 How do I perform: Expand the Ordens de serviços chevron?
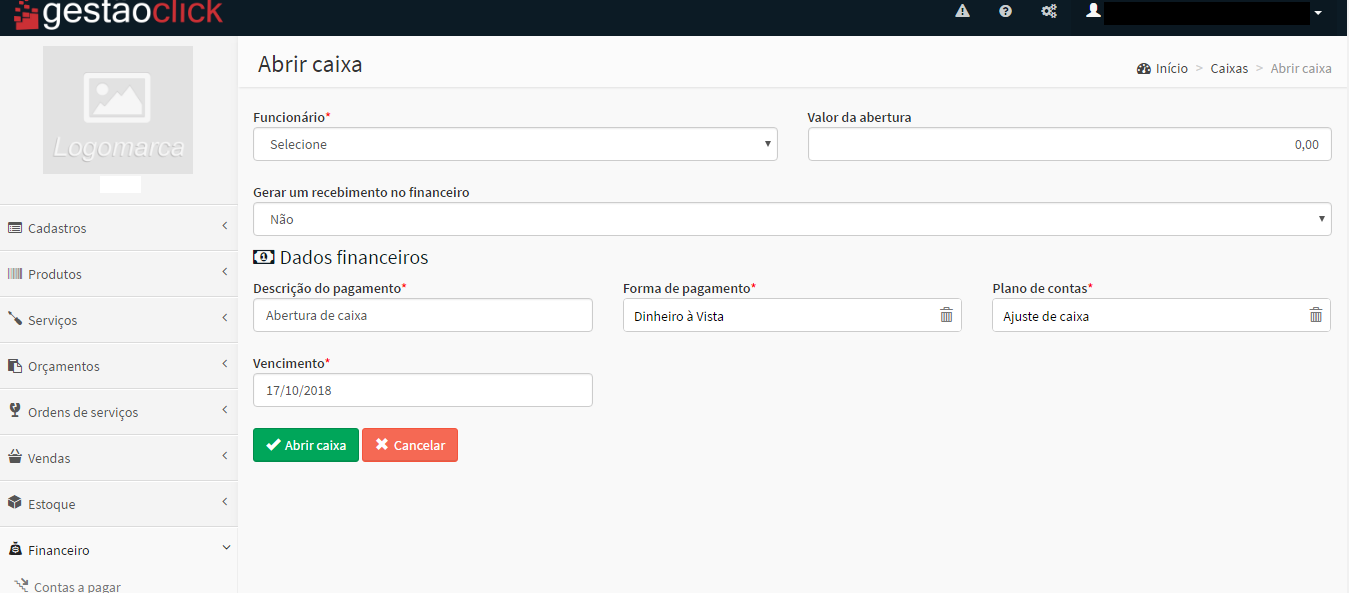225,411
